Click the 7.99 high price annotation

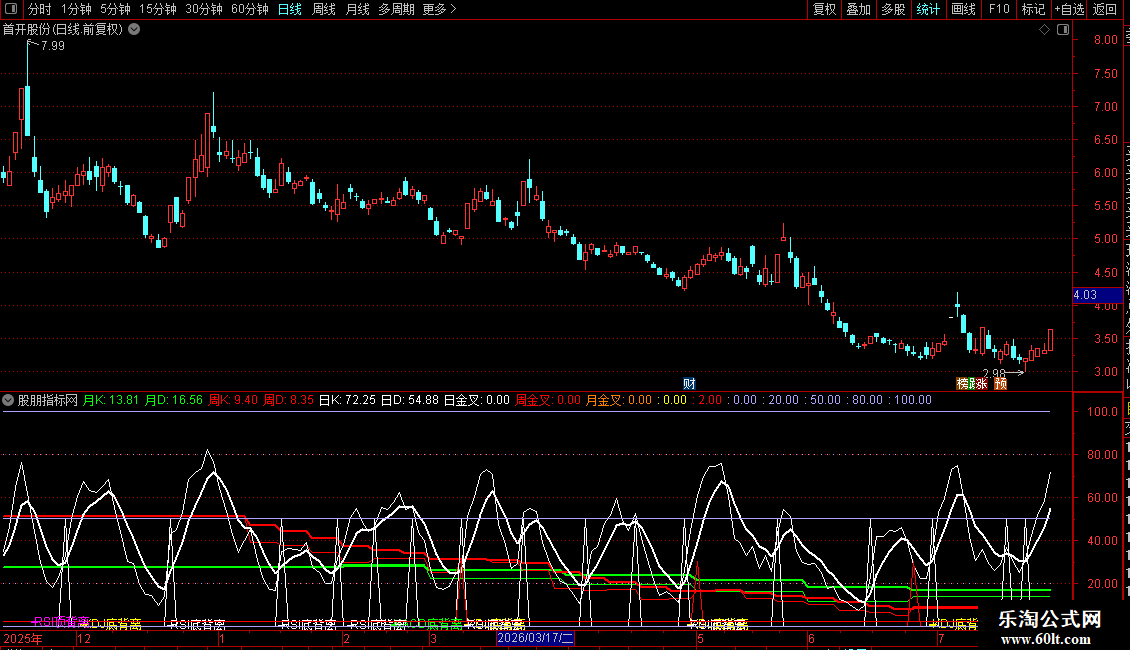click(x=53, y=45)
